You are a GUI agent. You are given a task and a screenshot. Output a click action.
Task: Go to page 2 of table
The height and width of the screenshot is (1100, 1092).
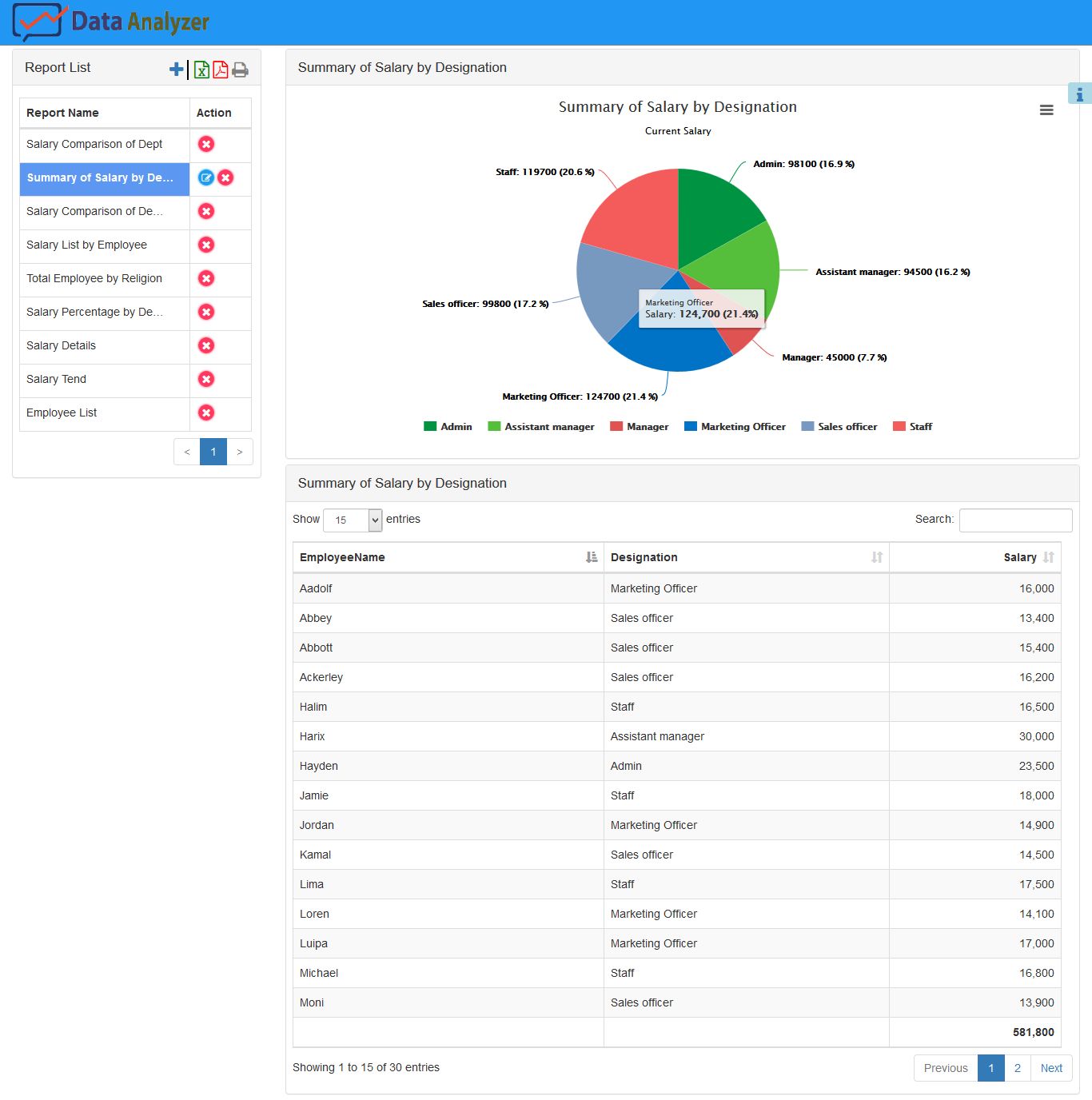point(1017,1068)
